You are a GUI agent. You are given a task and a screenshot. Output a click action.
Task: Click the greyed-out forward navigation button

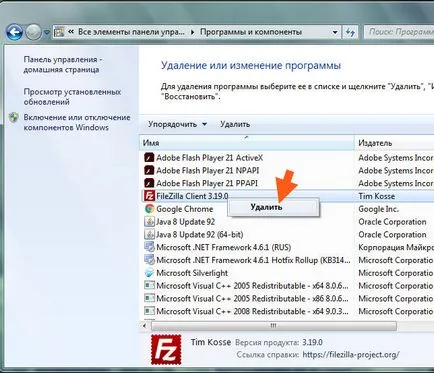point(33,32)
